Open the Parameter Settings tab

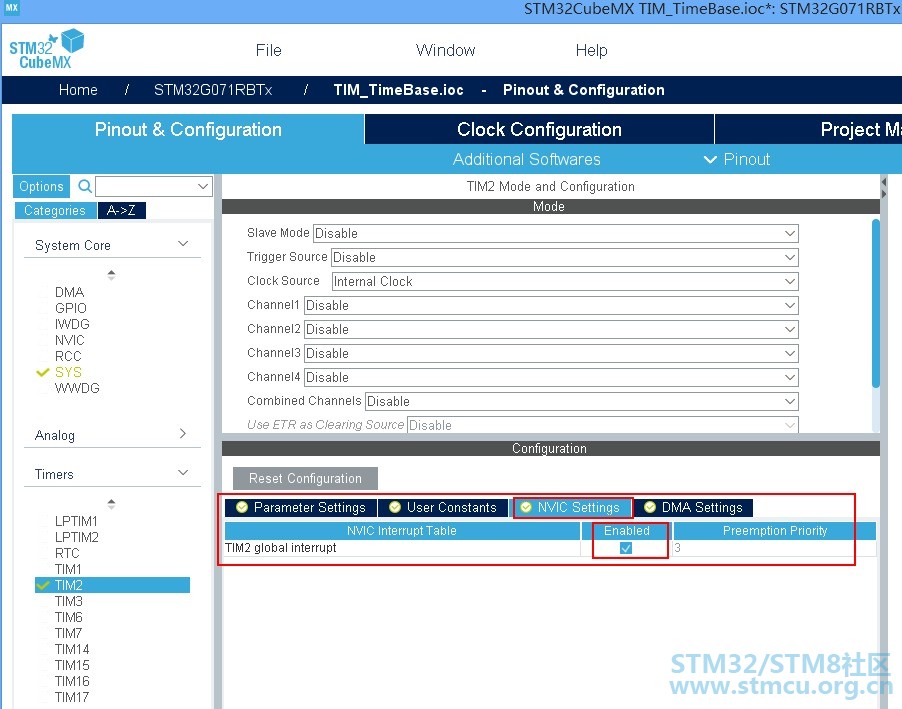(301, 507)
